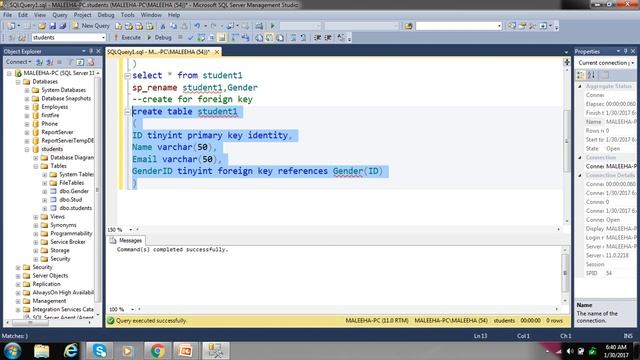Click the query editor vertical scrollbar
640x360 pixels.
[x=567, y=141]
